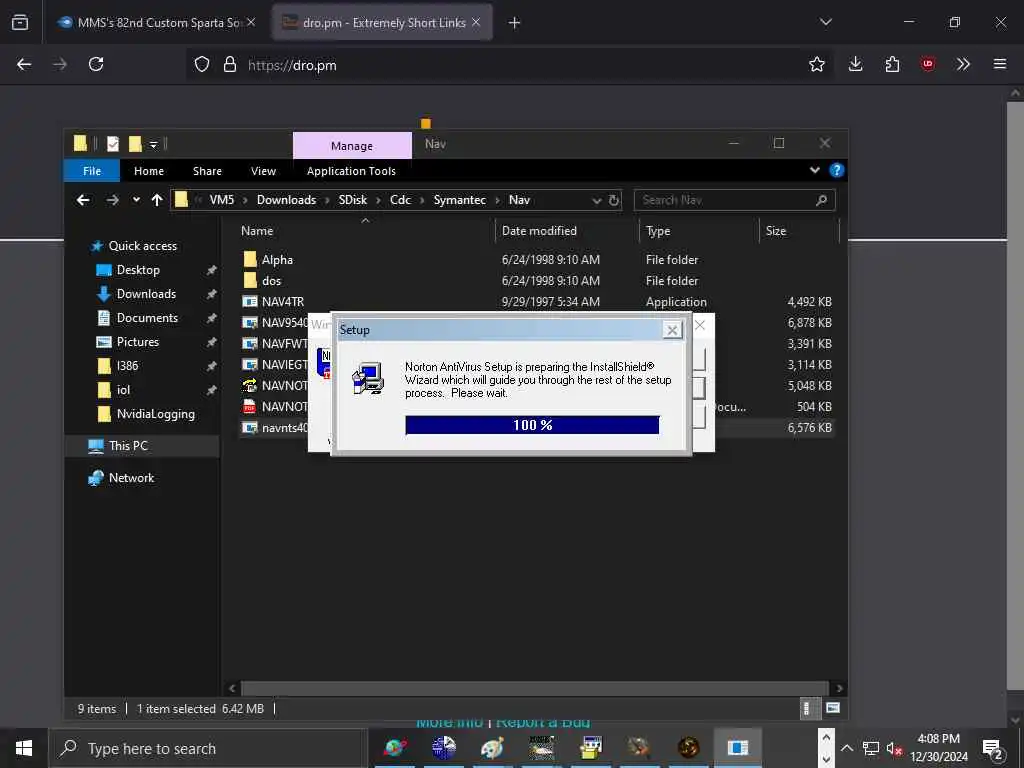Image resolution: width=1024 pixels, height=768 pixels.
Task: Switch Explorer to large icons view toggle
Action: (832, 708)
